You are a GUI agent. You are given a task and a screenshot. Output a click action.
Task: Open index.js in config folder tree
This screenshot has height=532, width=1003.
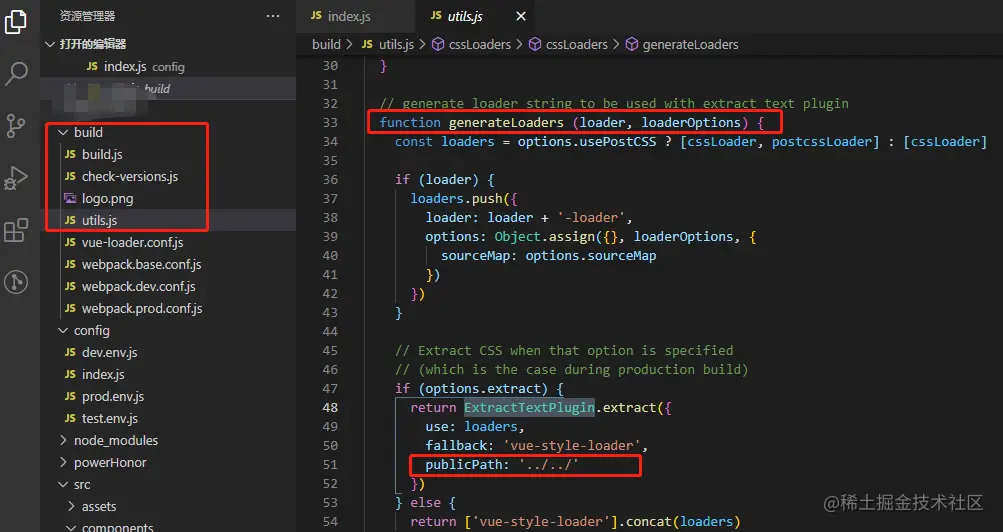(x=168, y=375)
